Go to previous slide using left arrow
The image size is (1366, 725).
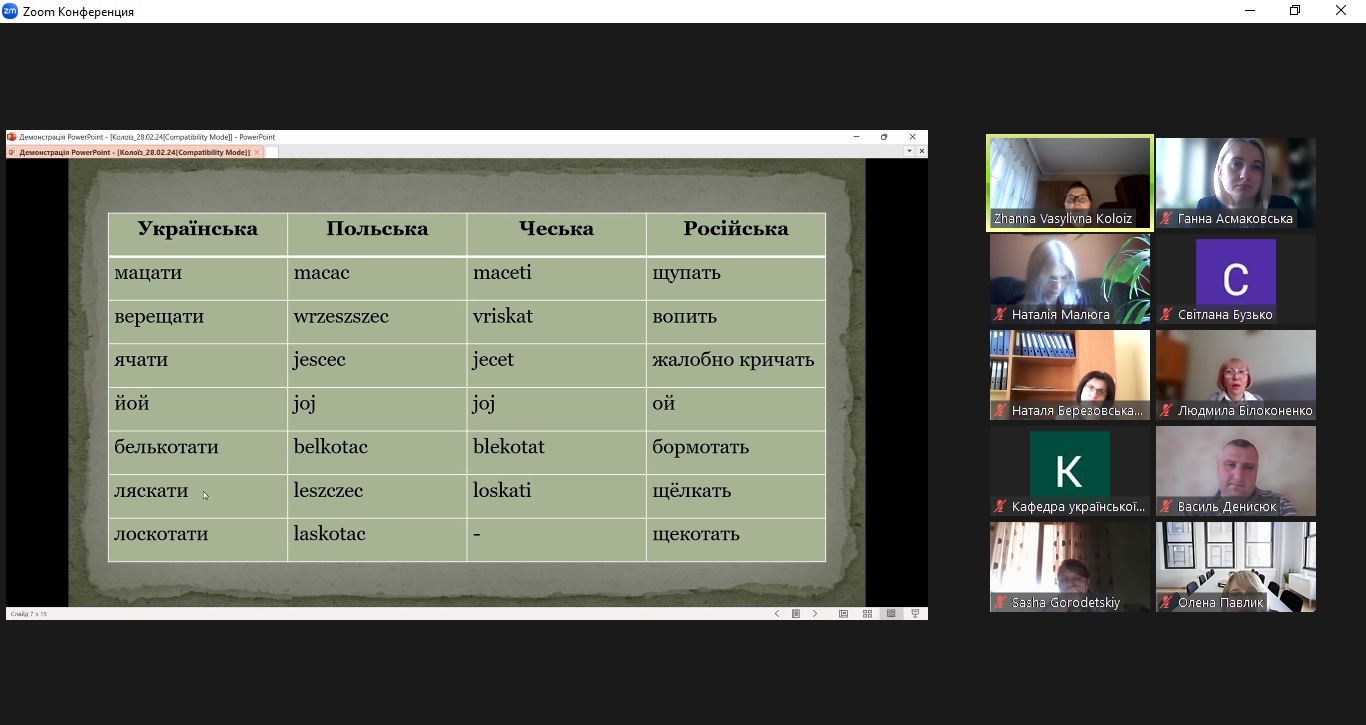pyautogui.click(x=777, y=614)
